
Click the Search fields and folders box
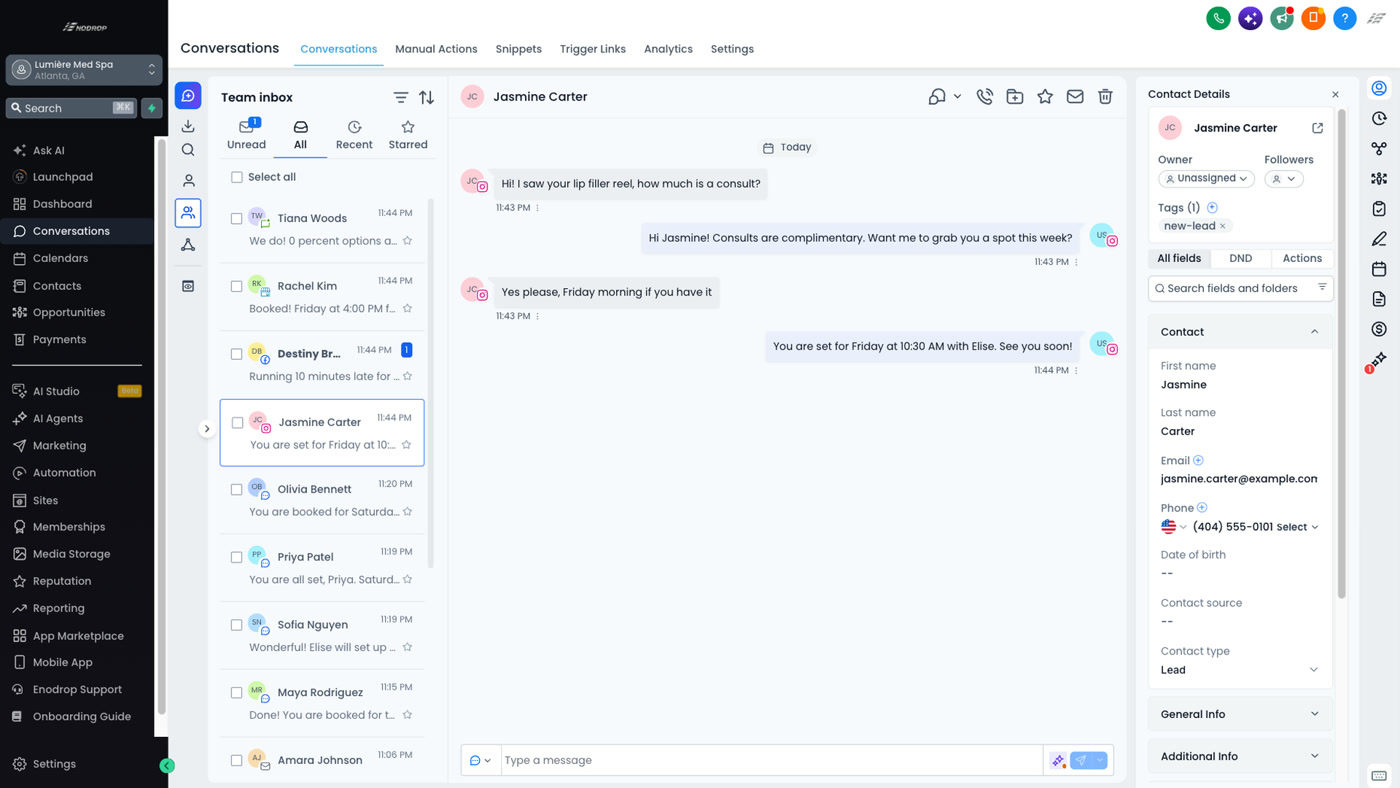click(1240, 288)
